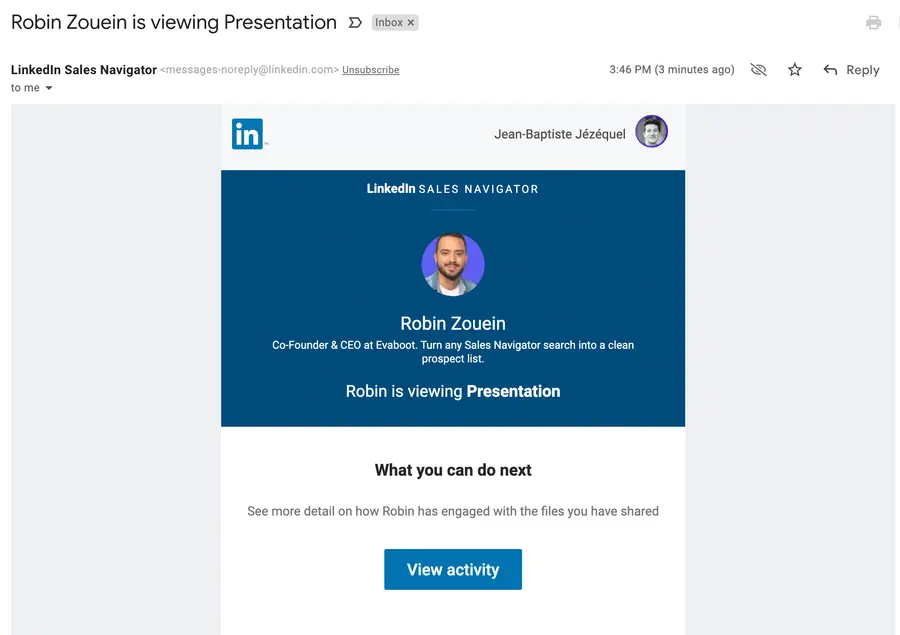Click the View activity button
This screenshot has width=900, height=635.
(452, 569)
